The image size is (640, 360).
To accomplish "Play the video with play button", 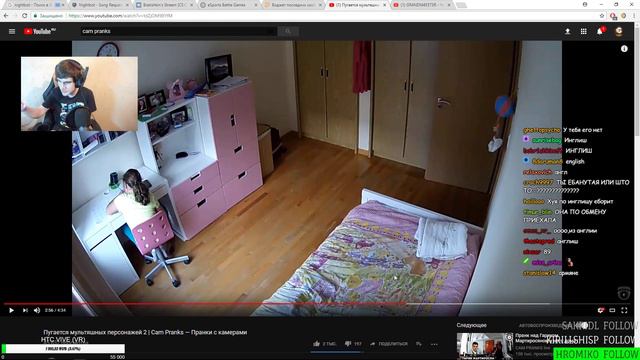I will 11,310.
